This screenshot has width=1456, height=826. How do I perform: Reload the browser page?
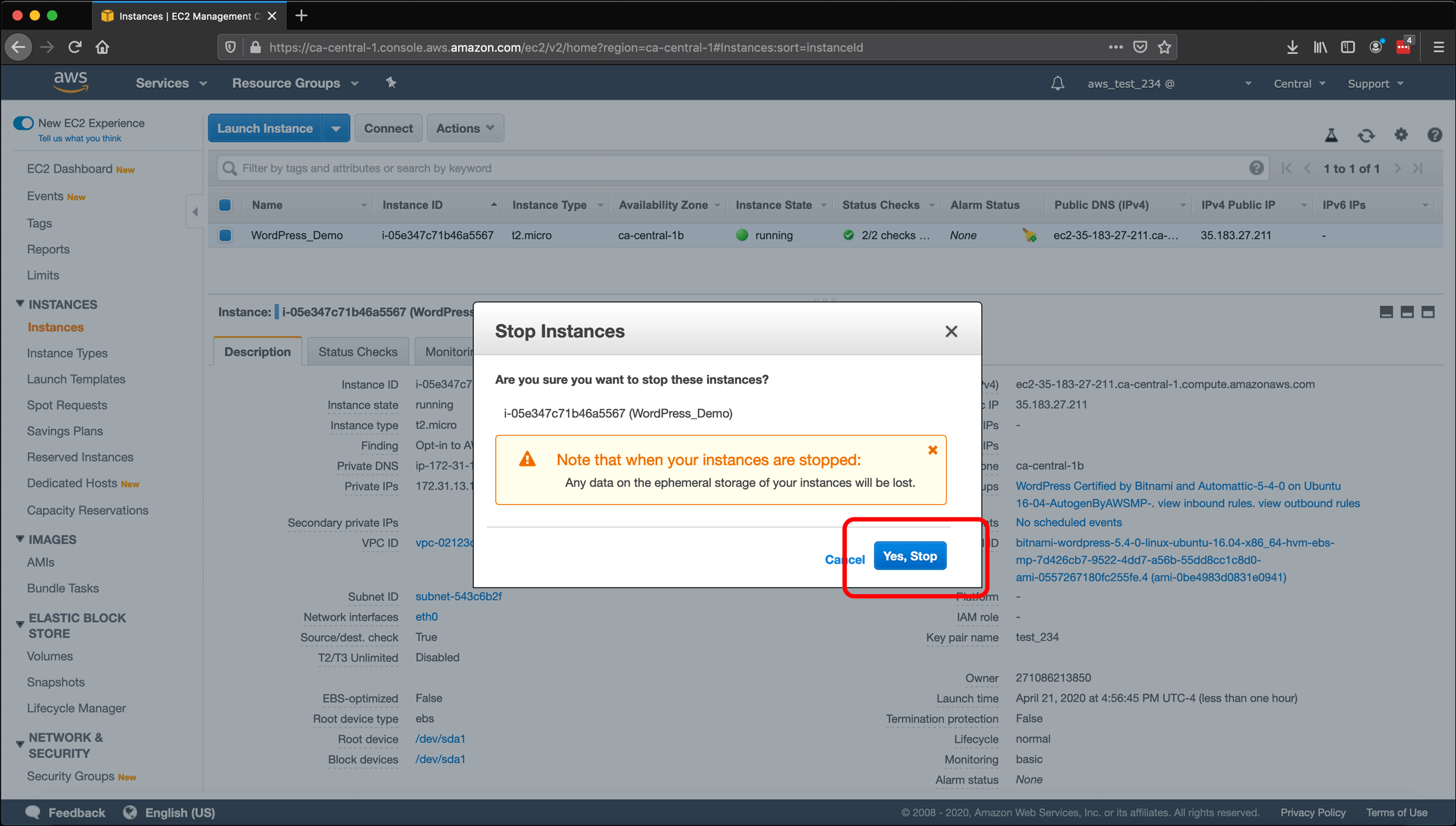pos(75,47)
